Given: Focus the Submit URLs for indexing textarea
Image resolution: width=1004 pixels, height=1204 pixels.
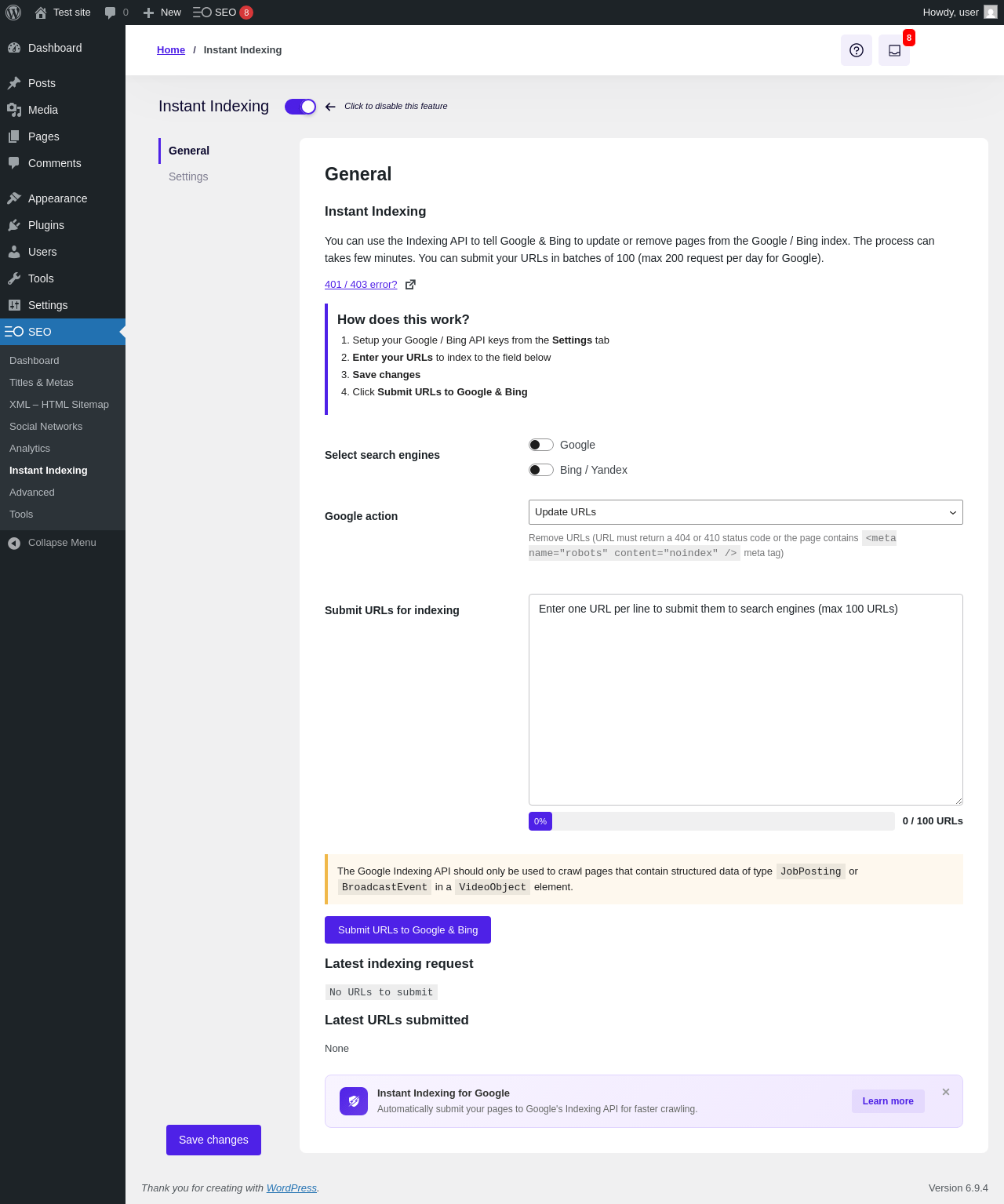Looking at the screenshot, I should click(x=745, y=700).
